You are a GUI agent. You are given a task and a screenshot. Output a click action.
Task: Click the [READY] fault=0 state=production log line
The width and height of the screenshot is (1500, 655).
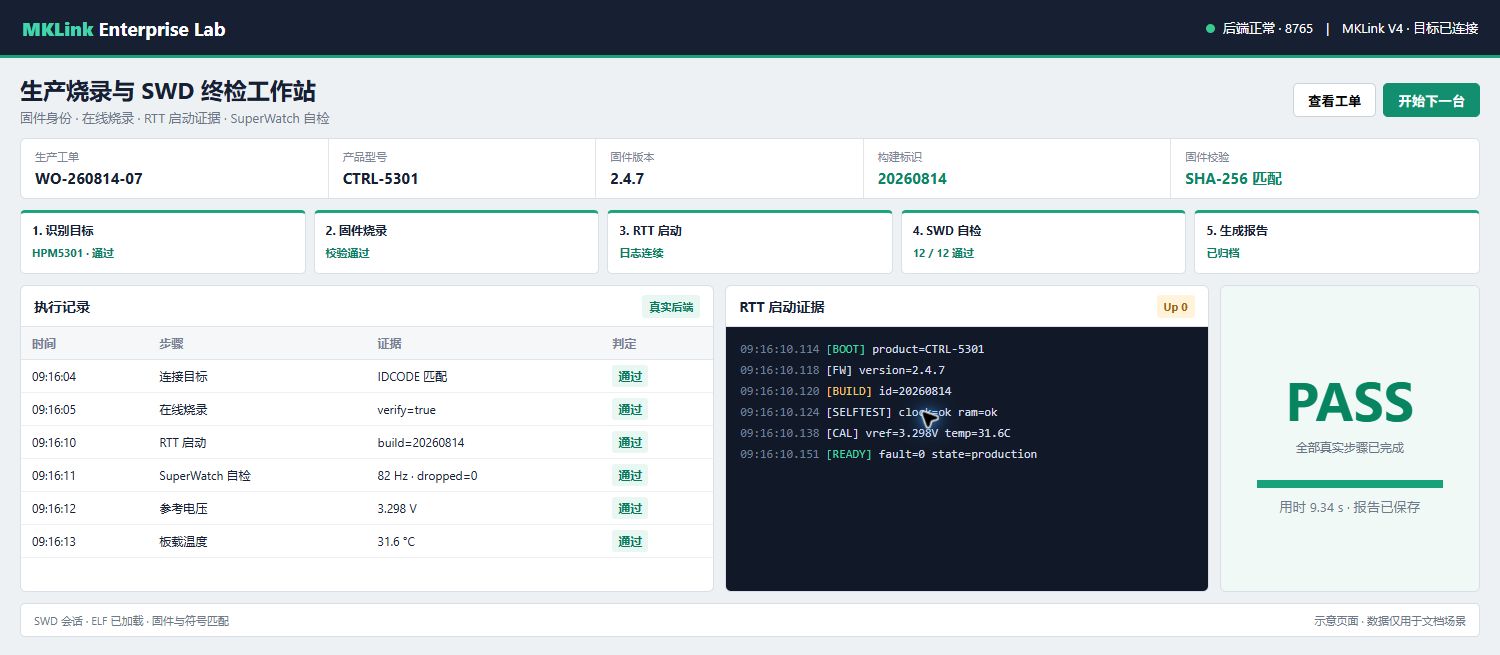889,454
